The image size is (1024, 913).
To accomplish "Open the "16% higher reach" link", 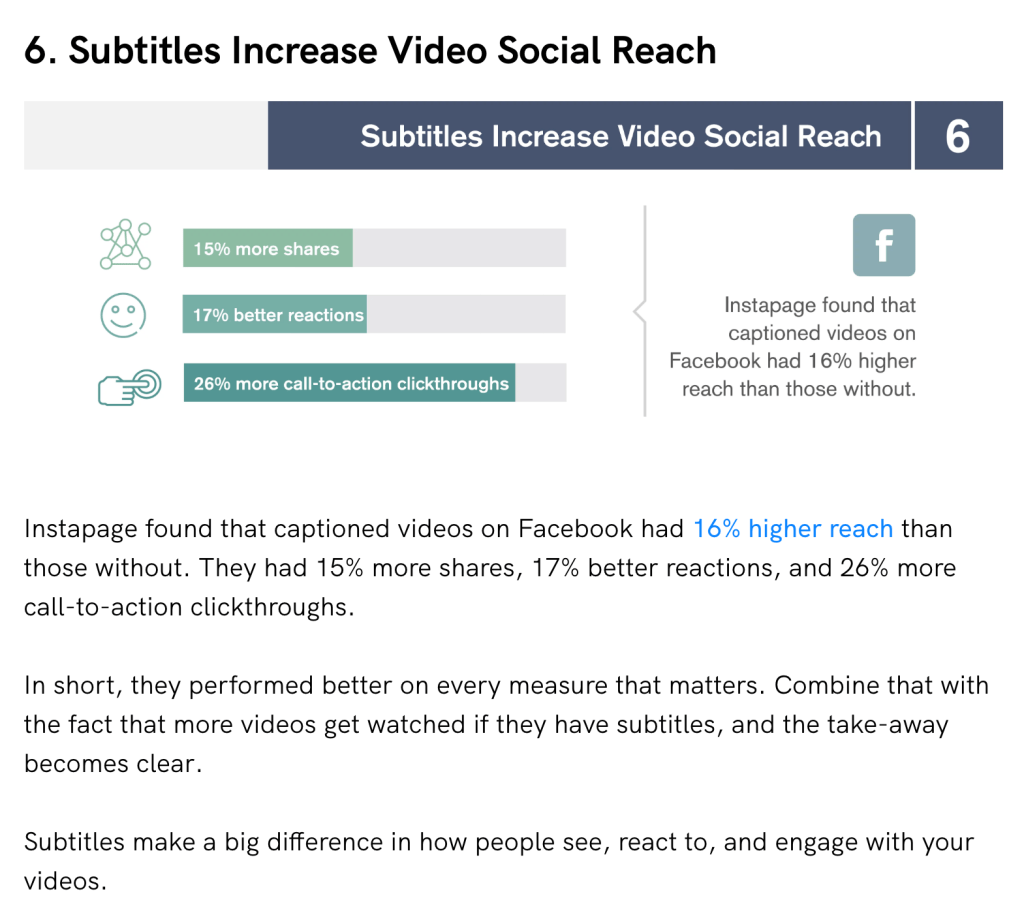I will coord(793,529).
